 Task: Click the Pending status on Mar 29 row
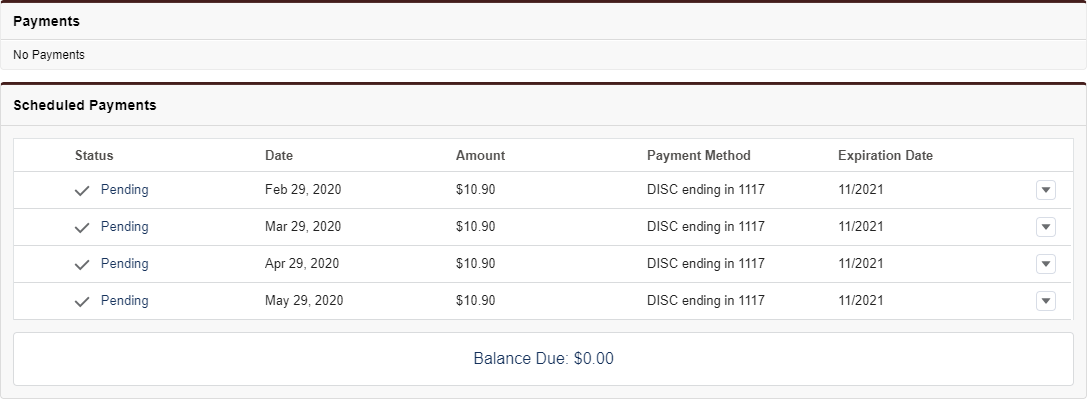point(125,227)
